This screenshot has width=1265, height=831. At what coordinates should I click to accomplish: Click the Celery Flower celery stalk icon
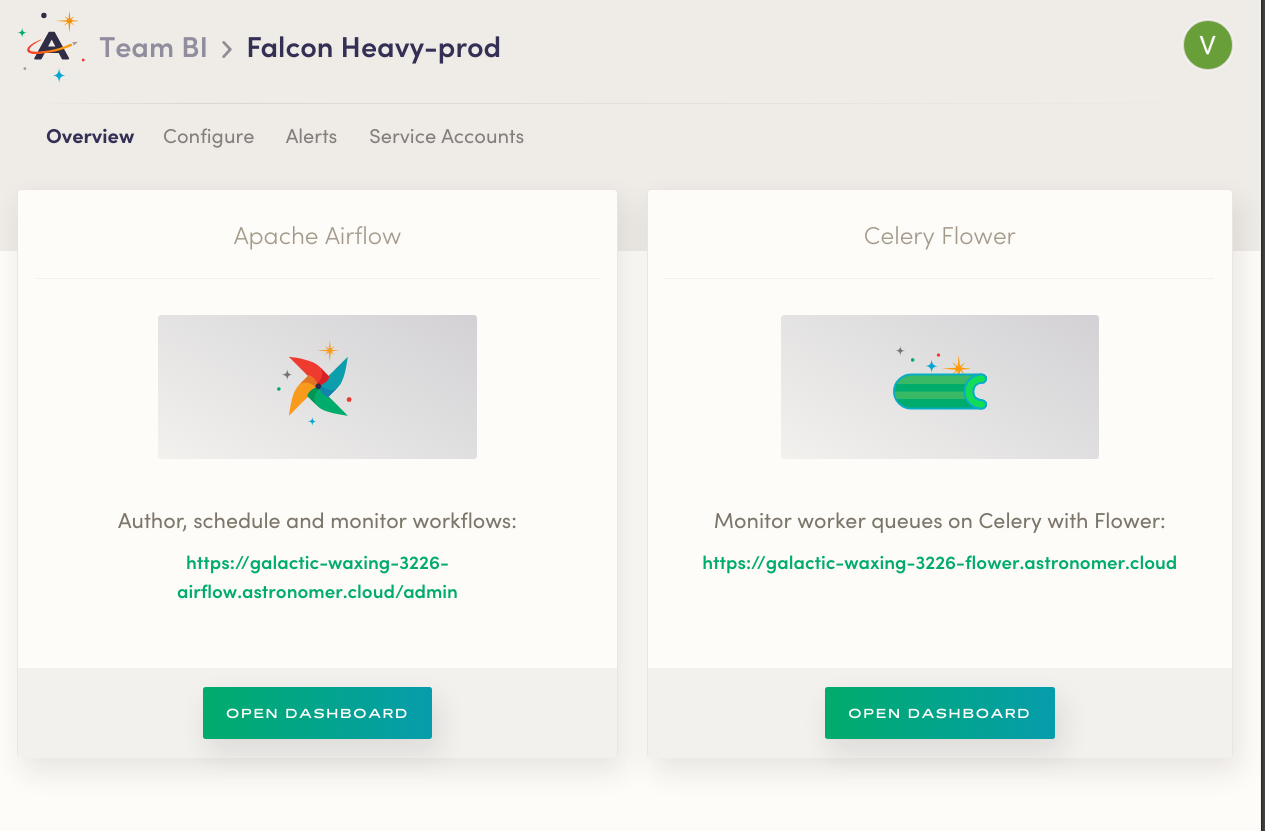[939, 384]
